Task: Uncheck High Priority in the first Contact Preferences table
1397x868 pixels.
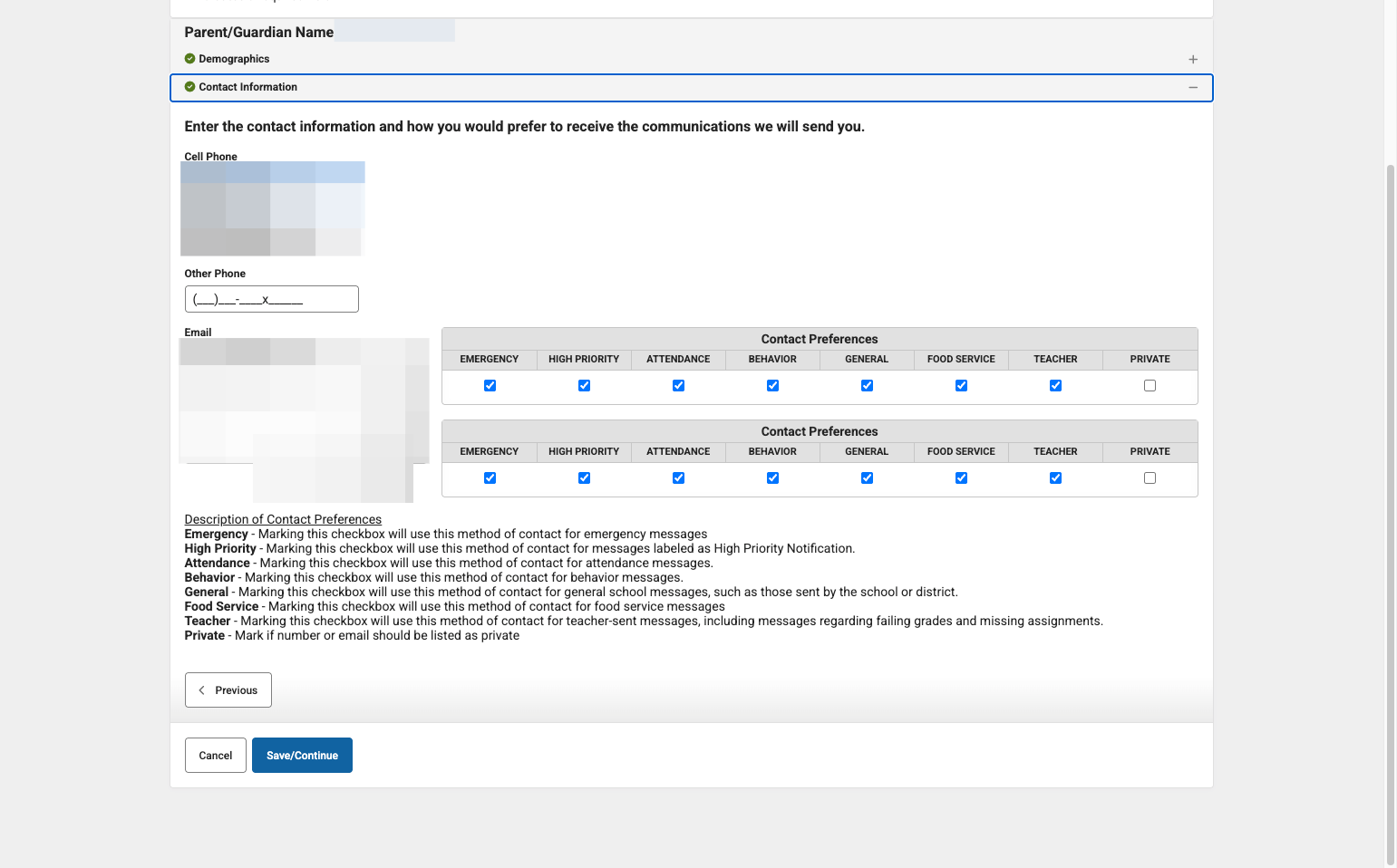Action: [x=584, y=386]
